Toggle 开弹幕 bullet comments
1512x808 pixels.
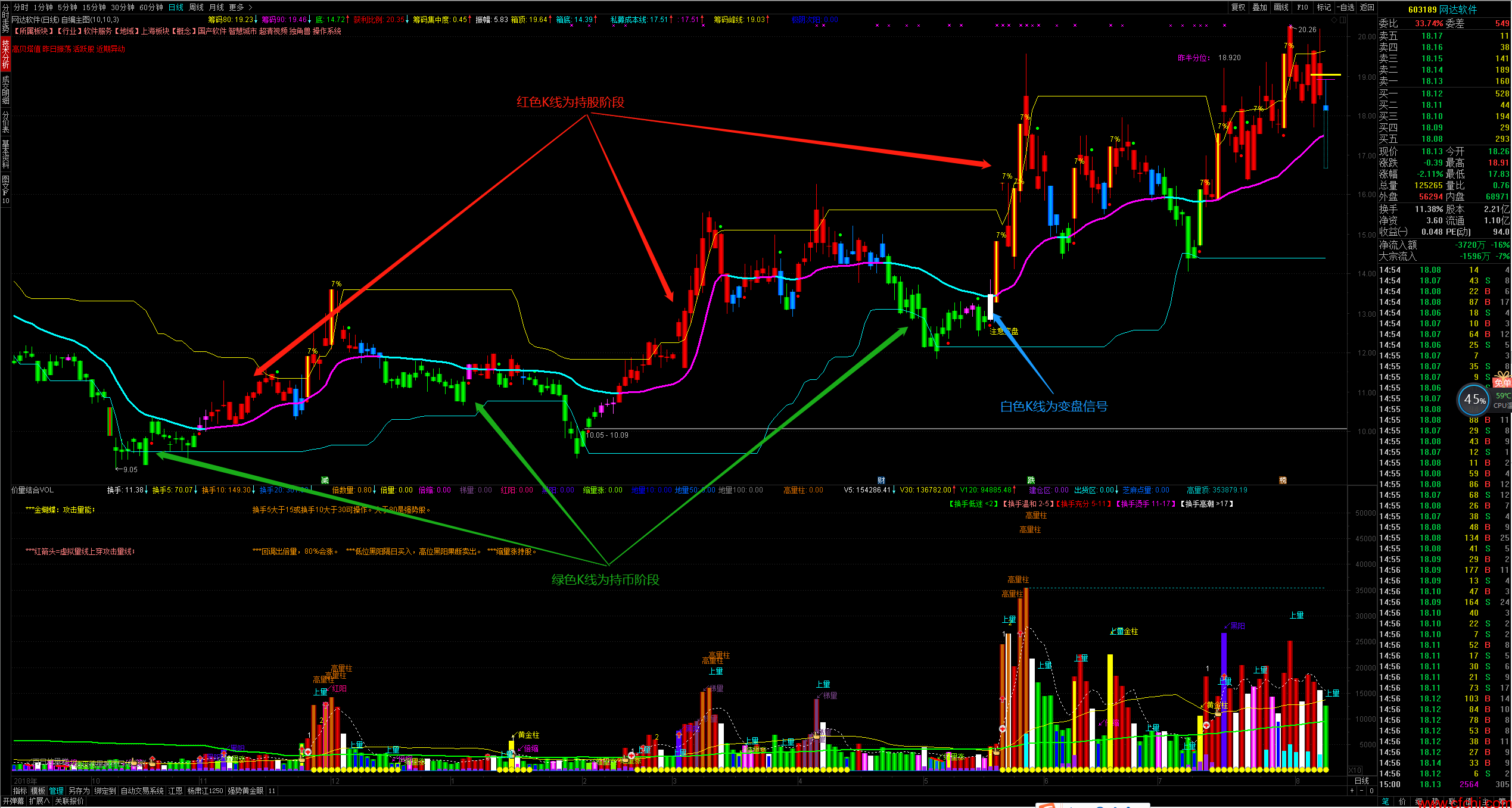[x=13, y=801]
